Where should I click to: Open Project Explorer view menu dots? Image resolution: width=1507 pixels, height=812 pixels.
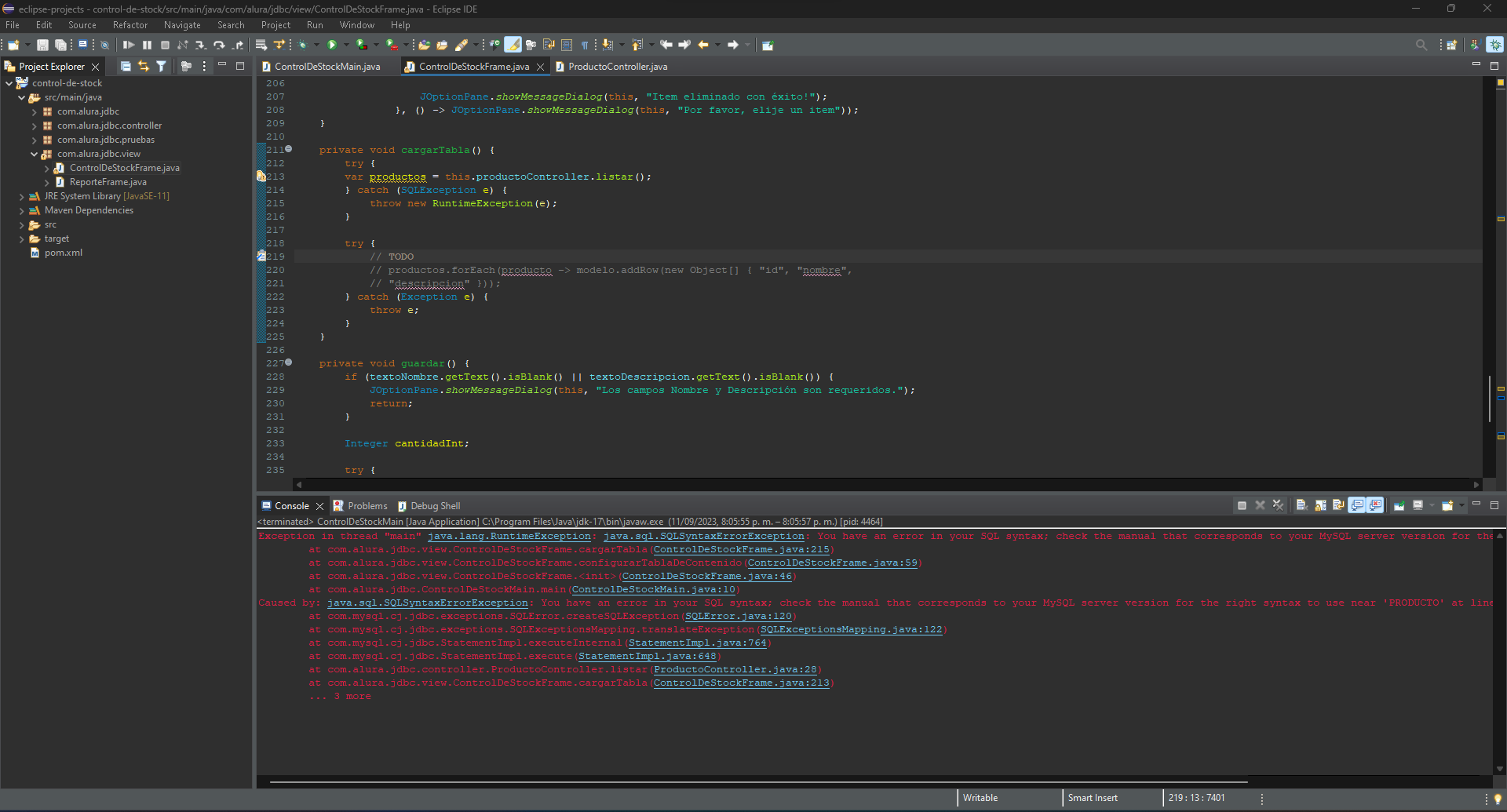point(204,67)
